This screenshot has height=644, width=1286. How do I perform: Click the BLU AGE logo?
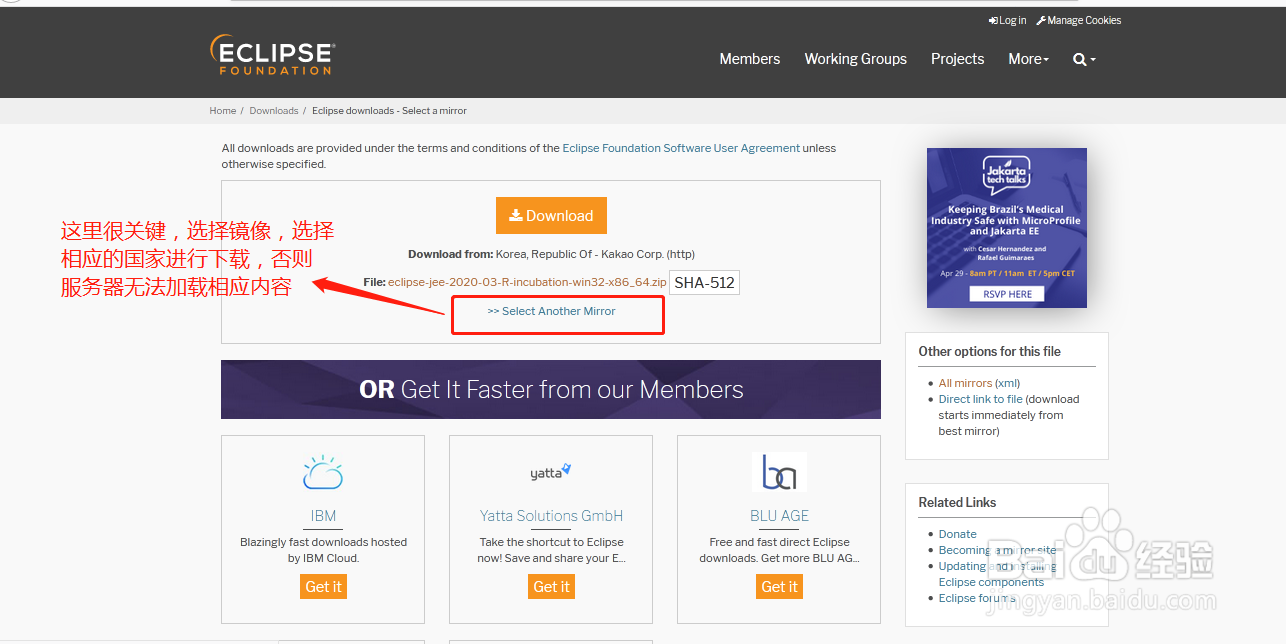tap(779, 472)
